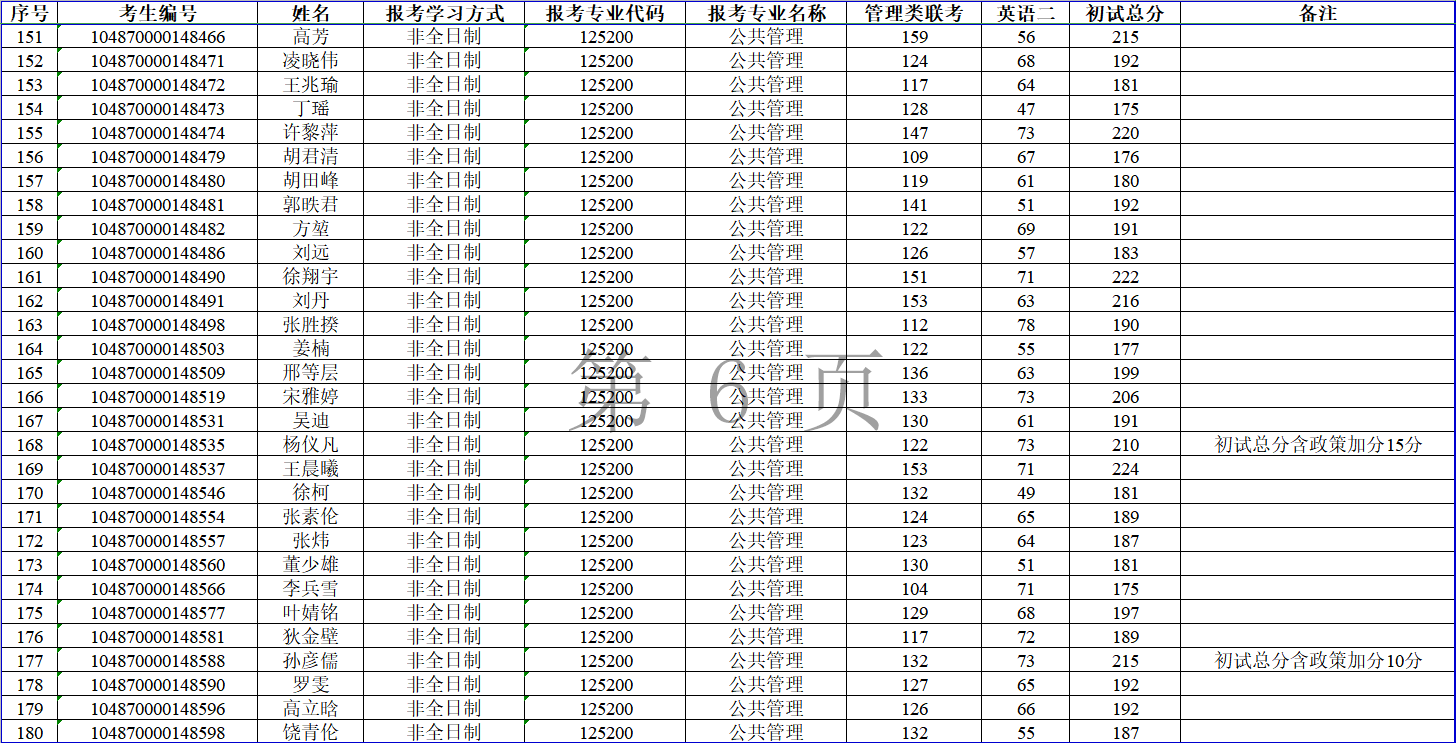1456x743 pixels.
Task: Click serial number 165 cell
Action: 30,373
